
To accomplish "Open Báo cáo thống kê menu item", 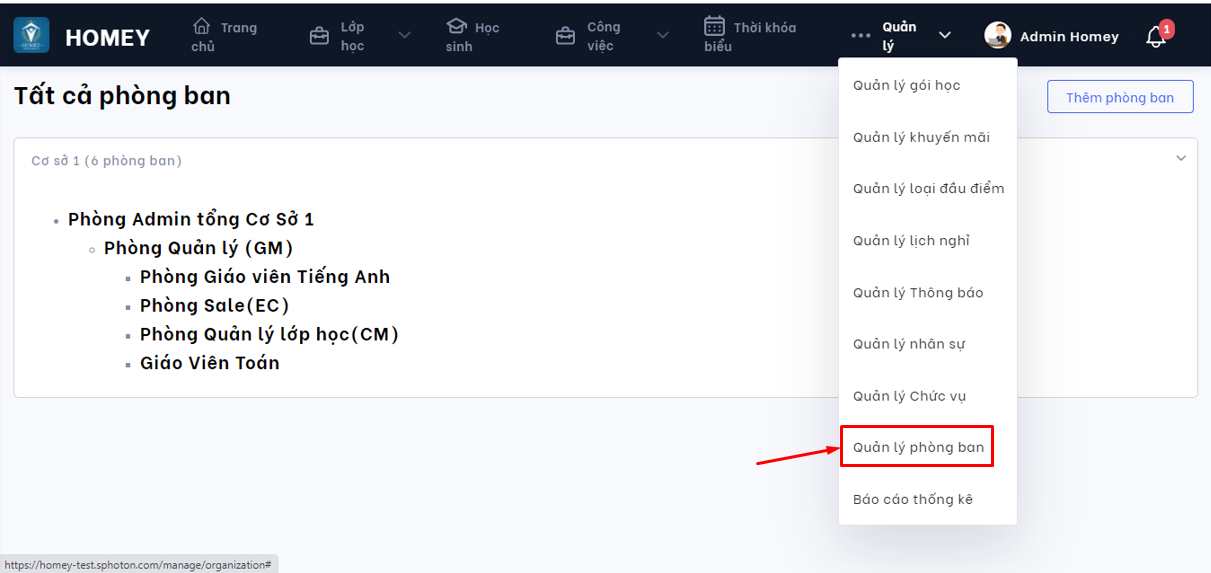I will click(x=912, y=499).
